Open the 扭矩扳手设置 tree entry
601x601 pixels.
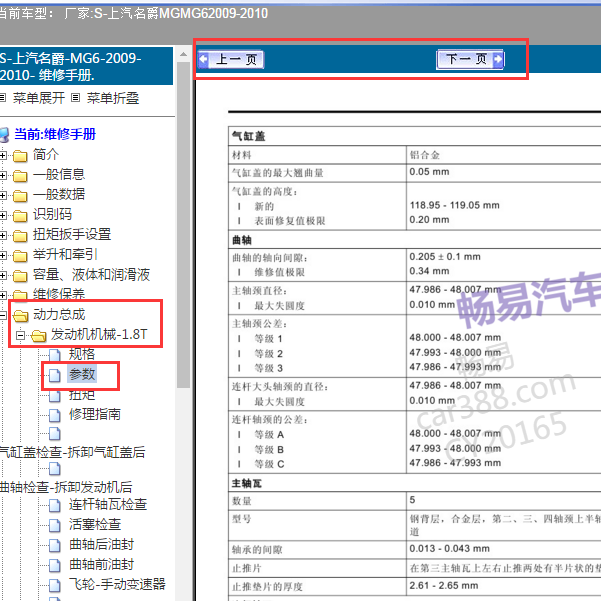coord(72,234)
